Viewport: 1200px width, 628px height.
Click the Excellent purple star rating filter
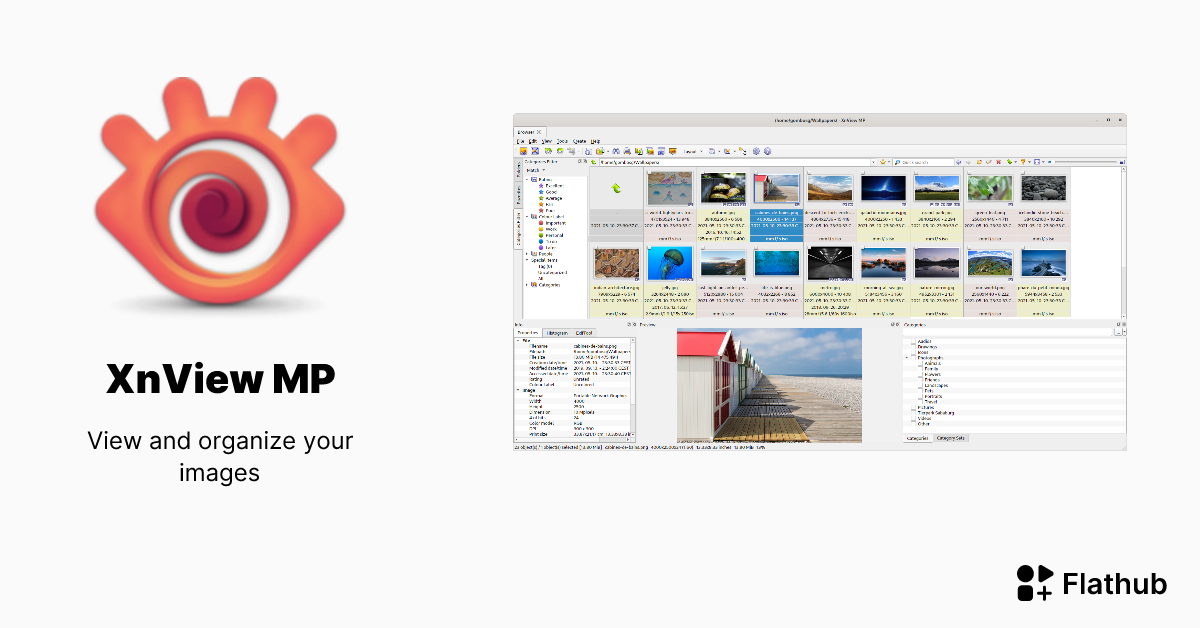pos(552,186)
